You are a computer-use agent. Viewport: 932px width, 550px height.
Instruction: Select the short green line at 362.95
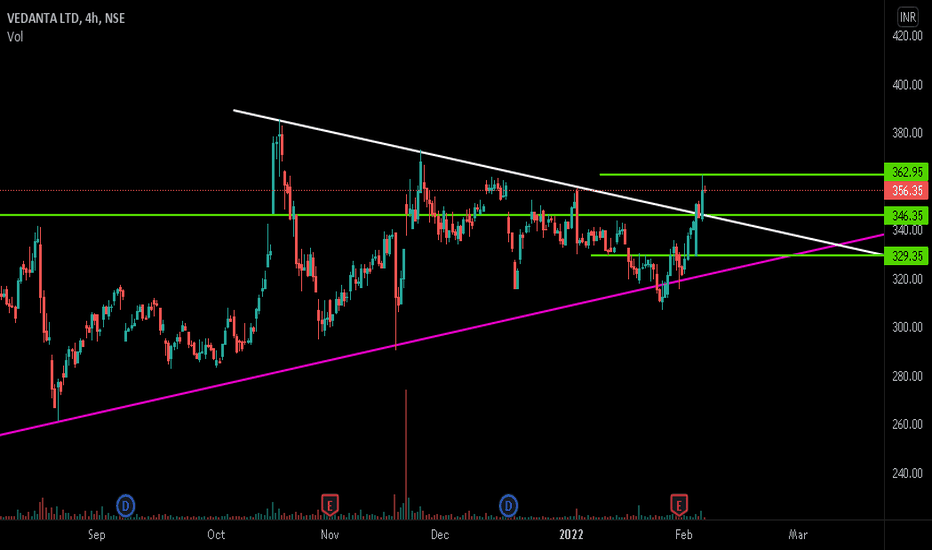click(x=742, y=174)
